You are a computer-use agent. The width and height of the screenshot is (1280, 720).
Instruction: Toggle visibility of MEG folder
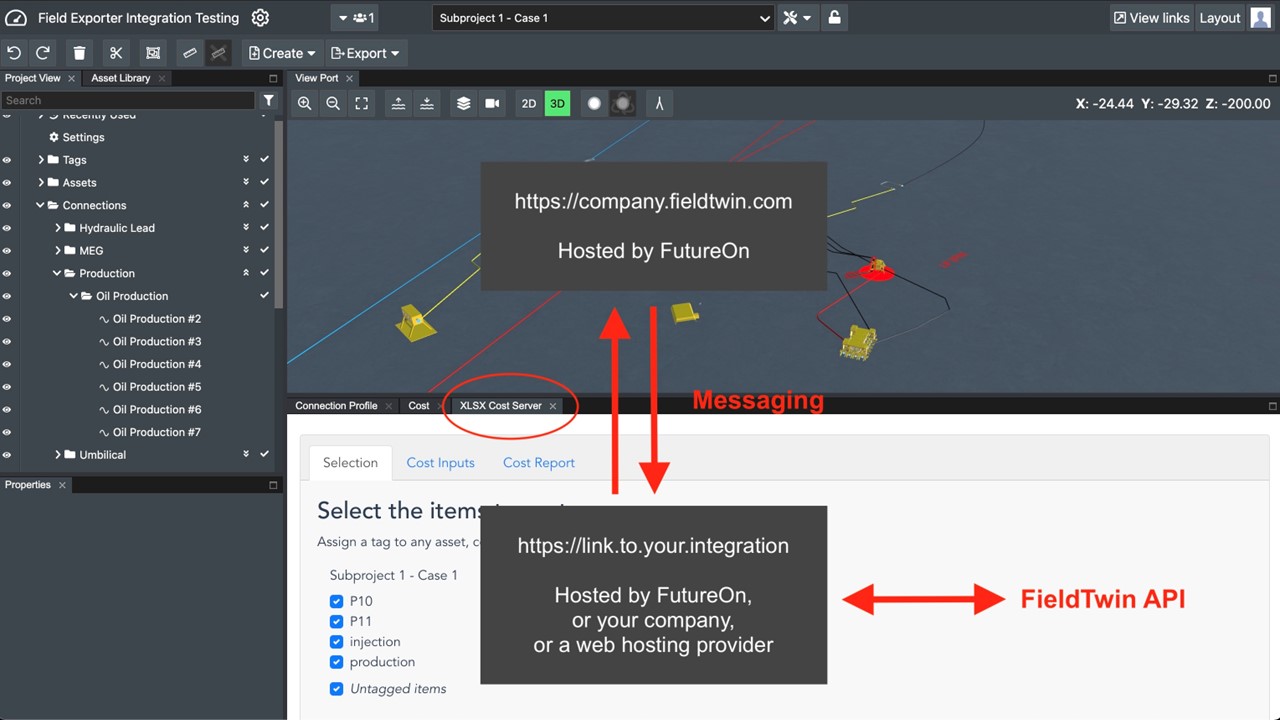coord(7,251)
